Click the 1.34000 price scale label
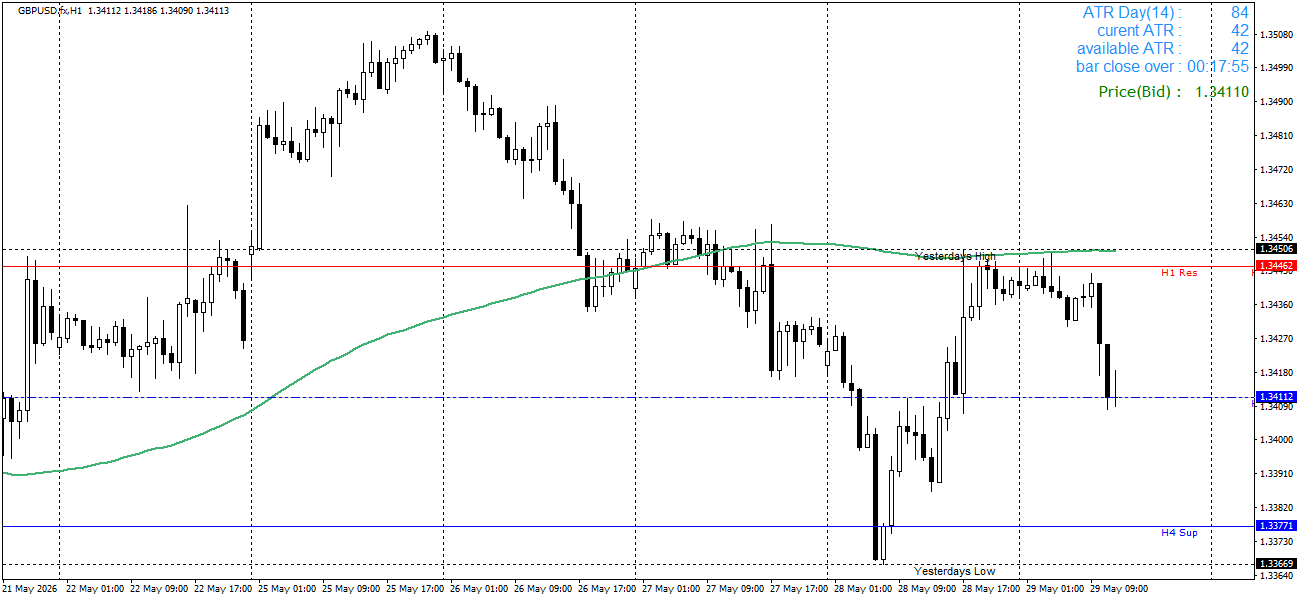The width and height of the screenshot is (1300, 600). pos(1277,440)
